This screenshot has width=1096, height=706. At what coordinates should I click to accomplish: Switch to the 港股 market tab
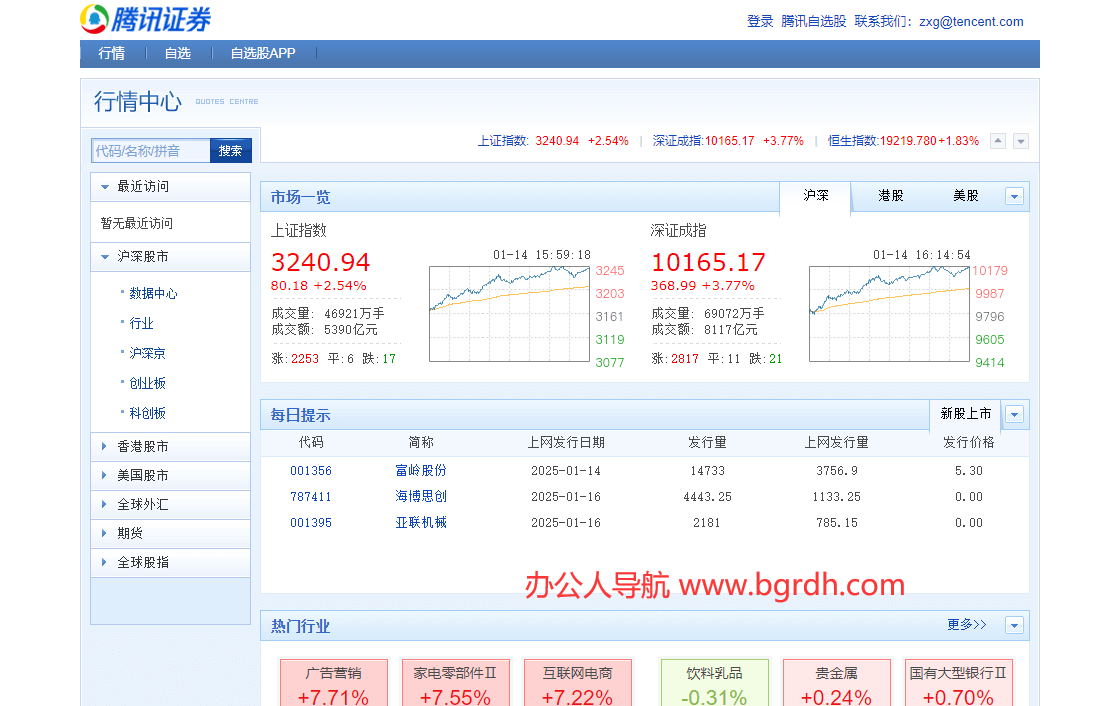890,196
